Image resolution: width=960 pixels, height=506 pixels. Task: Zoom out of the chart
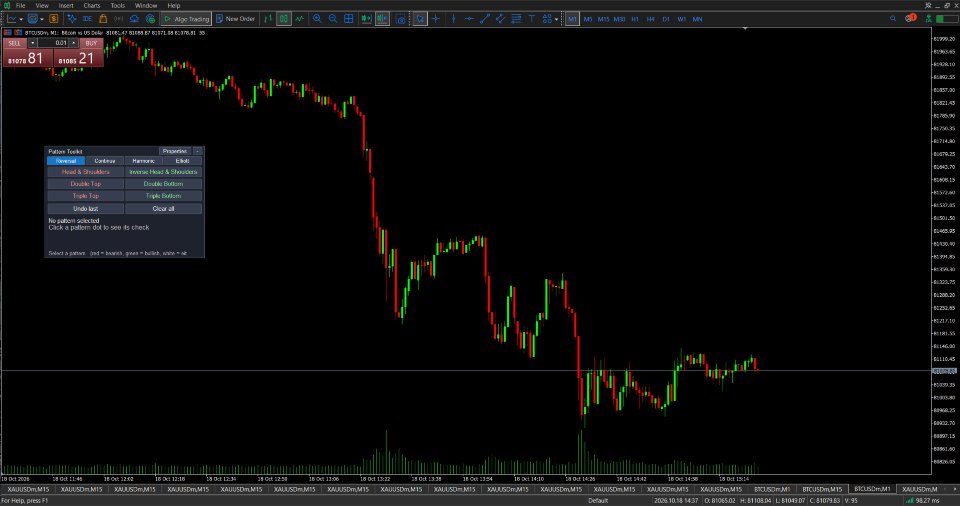(x=332, y=19)
